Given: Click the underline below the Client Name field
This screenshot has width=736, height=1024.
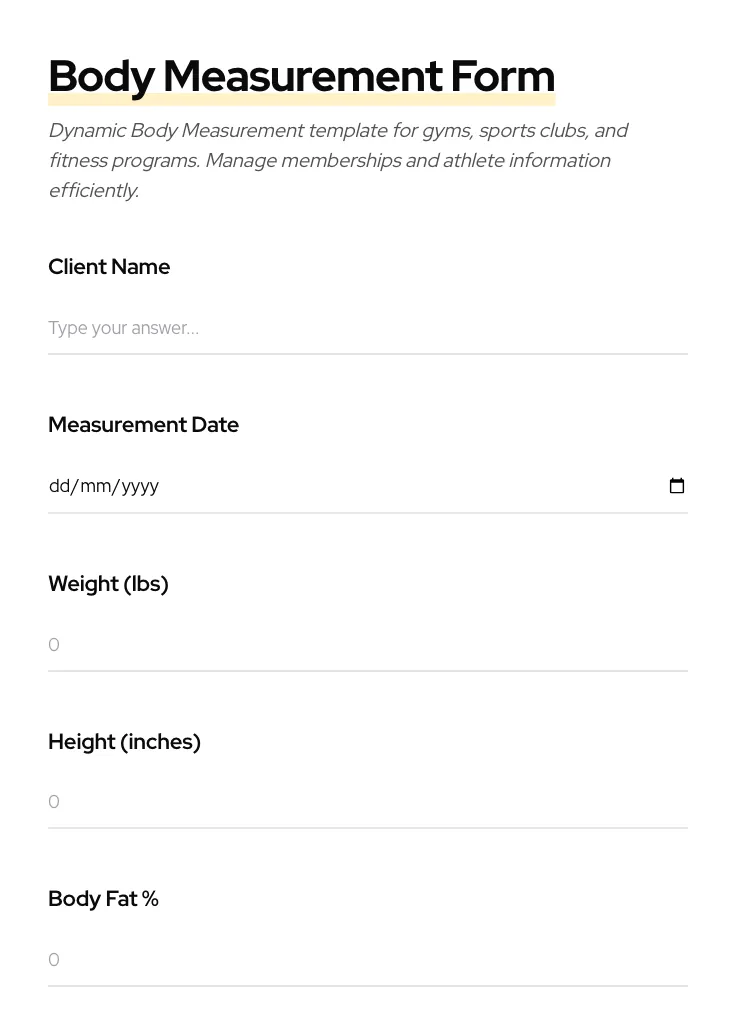Looking at the screenshot, I should point(368,353).
